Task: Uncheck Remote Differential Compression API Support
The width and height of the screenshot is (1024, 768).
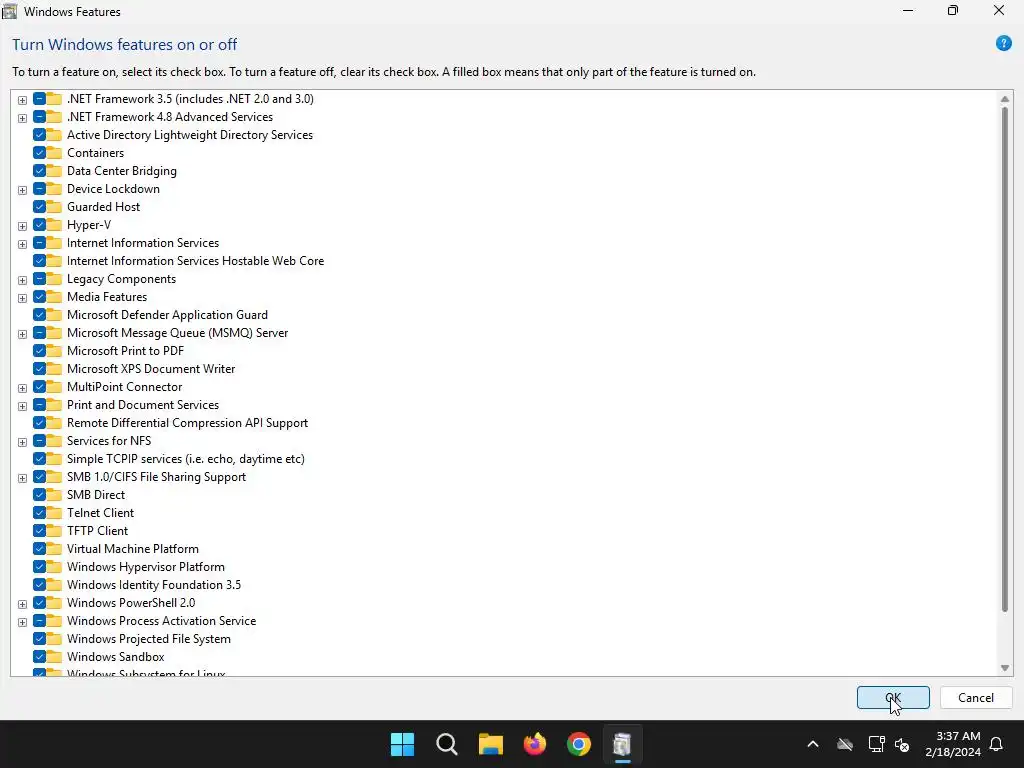Action: tap(39, 423)
